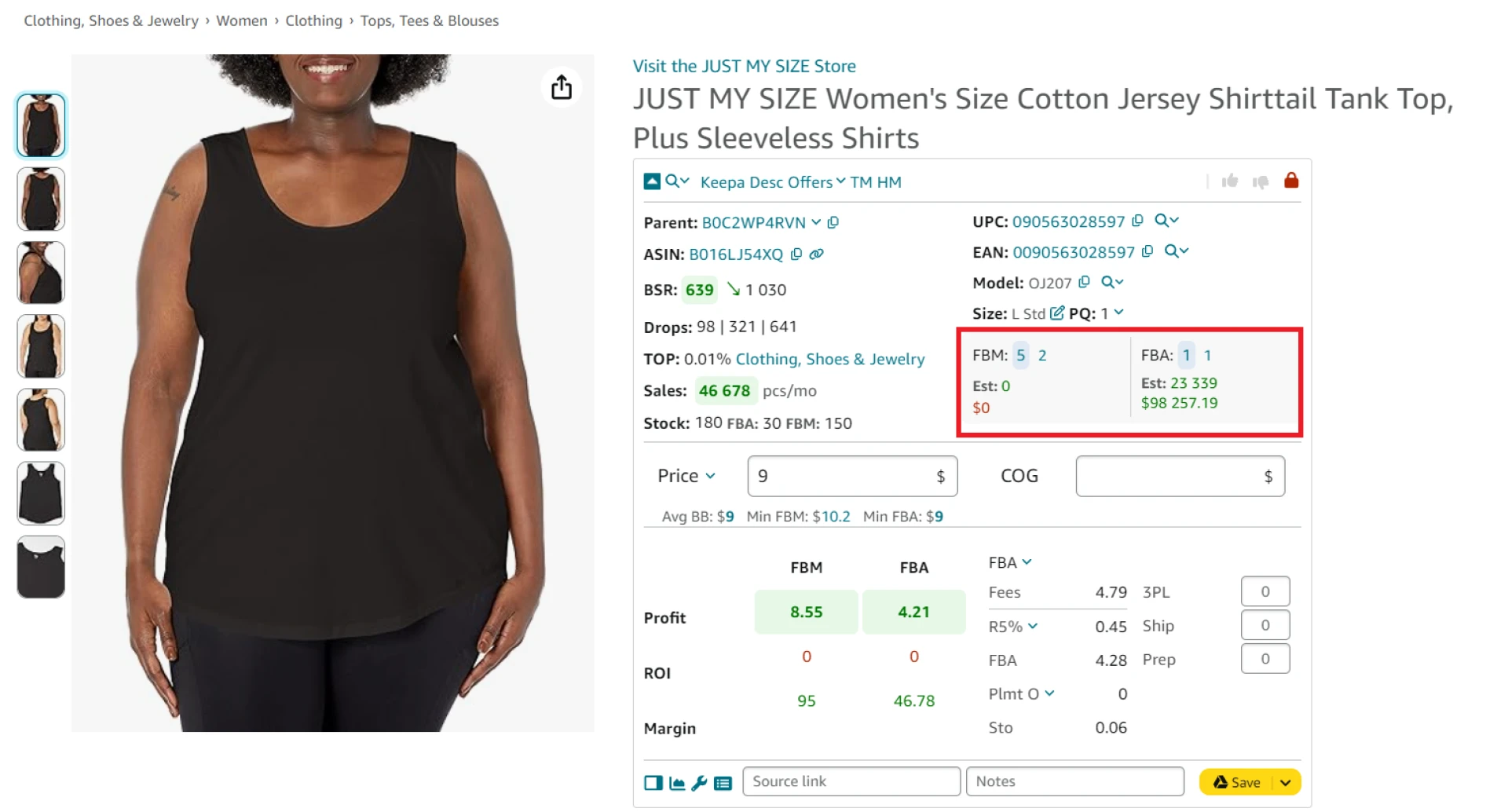Viewport: 1508px width, 812px height.
Task: Open the Price dropdown selector
Action: pos(711,476)
